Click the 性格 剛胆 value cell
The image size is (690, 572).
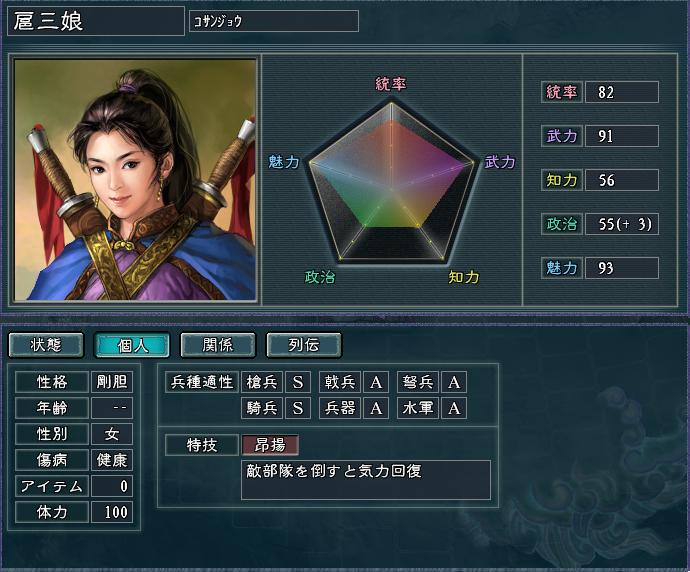(x=112, y=381)
